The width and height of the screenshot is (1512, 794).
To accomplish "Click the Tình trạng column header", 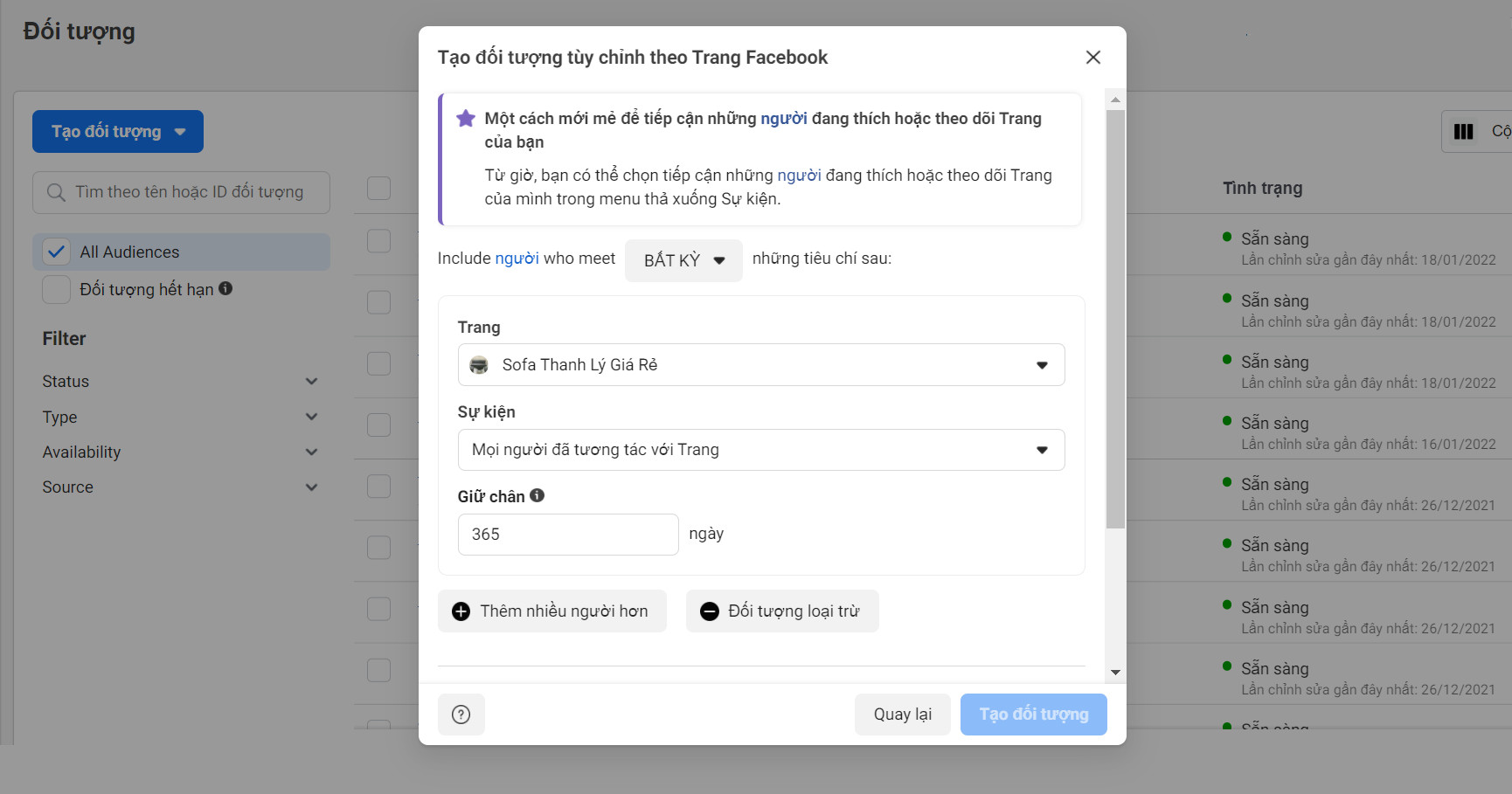I will coord(1262,188).
